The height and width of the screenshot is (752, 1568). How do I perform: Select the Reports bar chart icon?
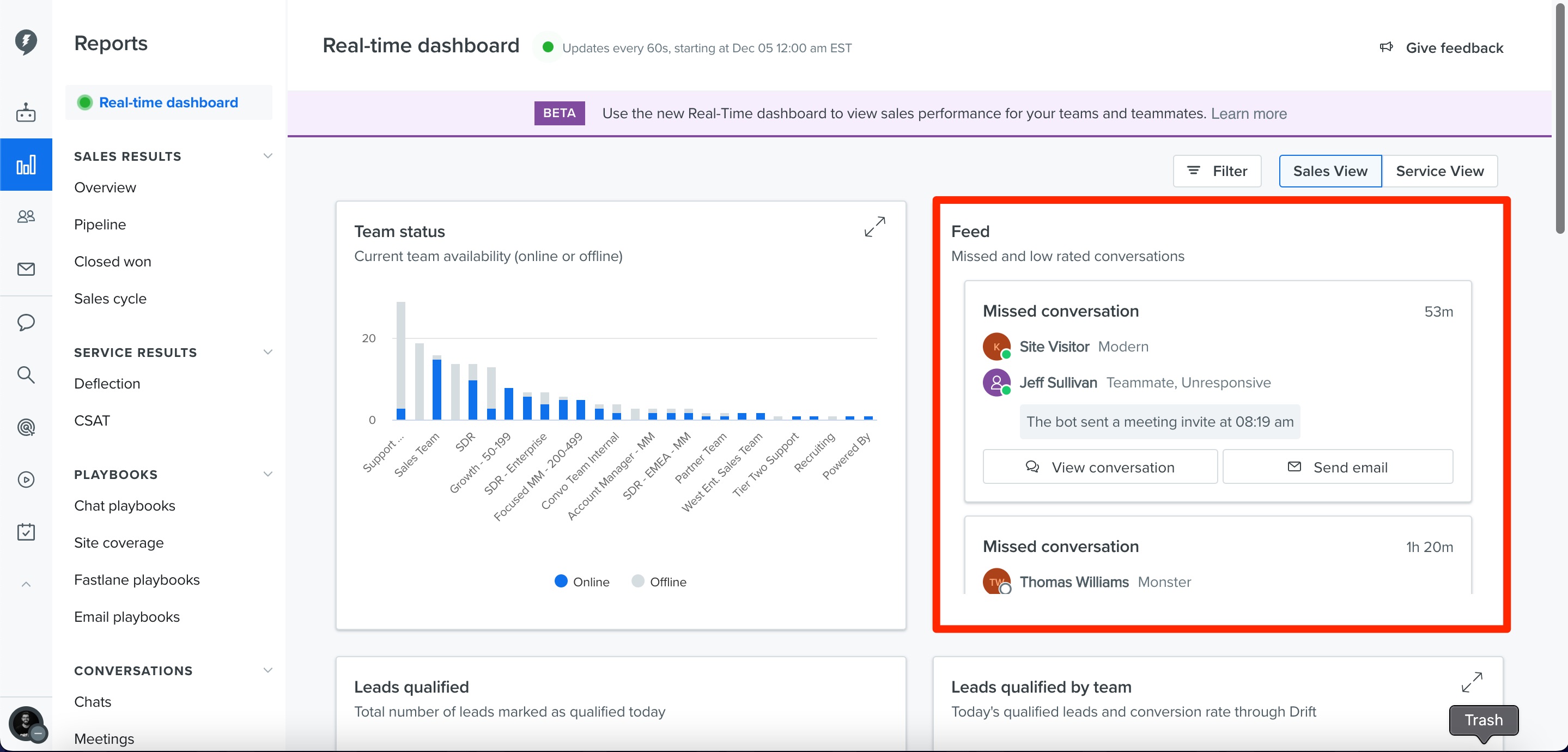(26, 165)
